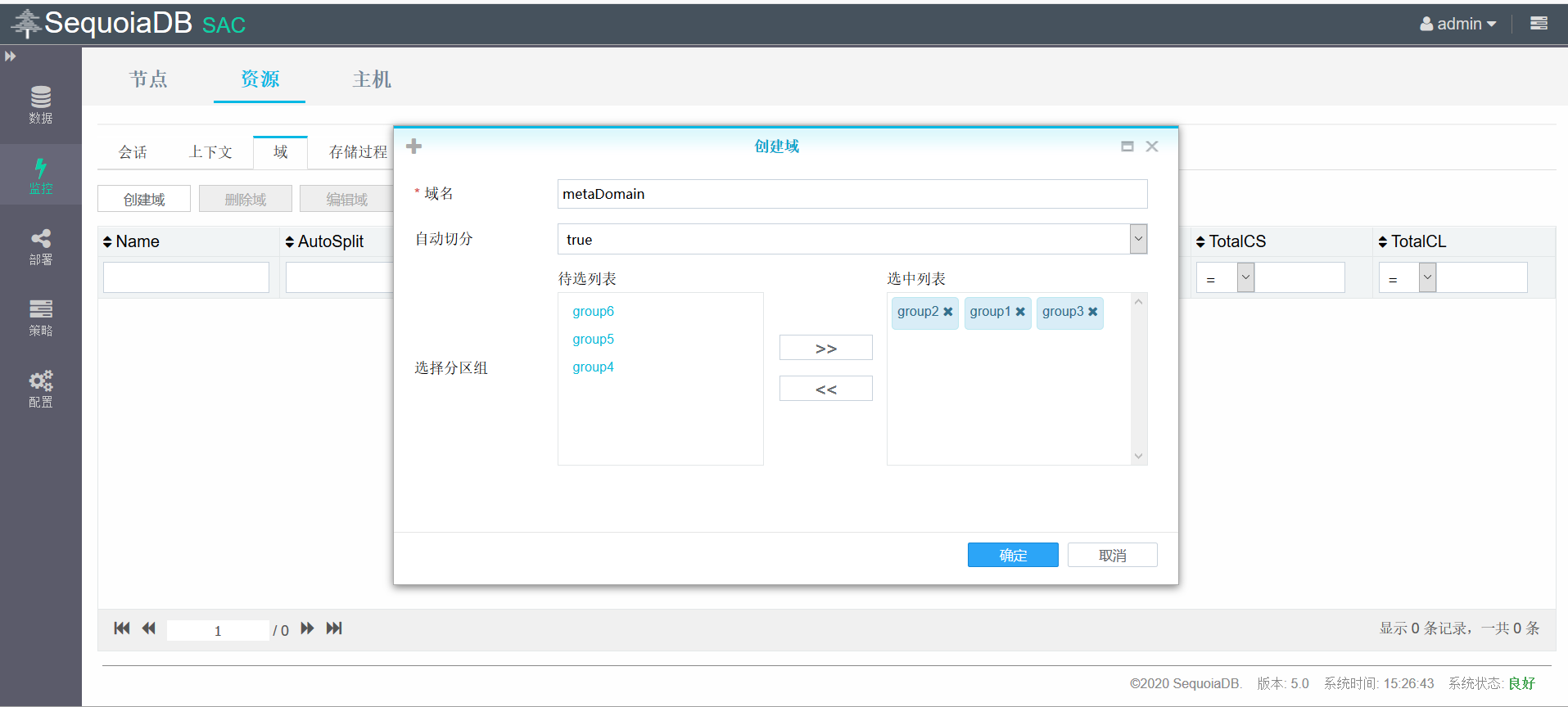Open the 监控 (Monitor) sidebar section
This screenshot has height=707, width=1568.
[40, 175]
